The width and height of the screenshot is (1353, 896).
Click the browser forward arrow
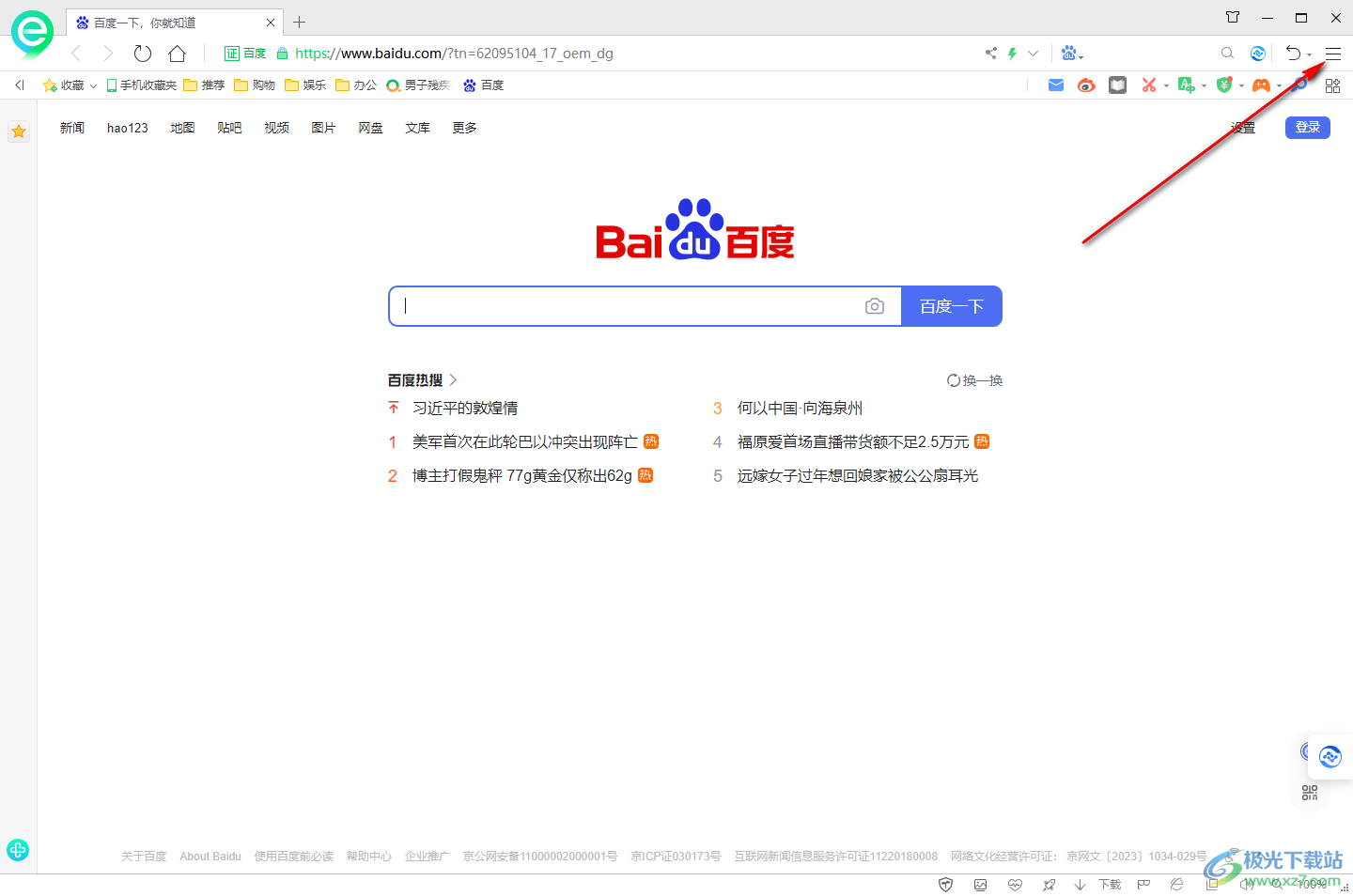(x=108, y=54)
